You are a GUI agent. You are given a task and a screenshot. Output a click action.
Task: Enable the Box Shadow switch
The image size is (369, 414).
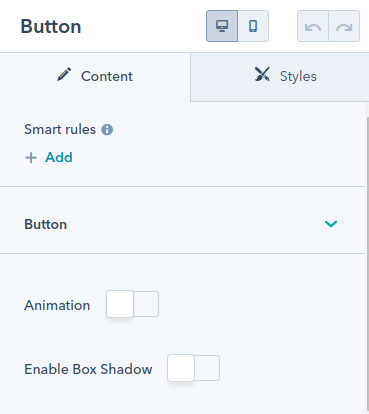(193, 368)
